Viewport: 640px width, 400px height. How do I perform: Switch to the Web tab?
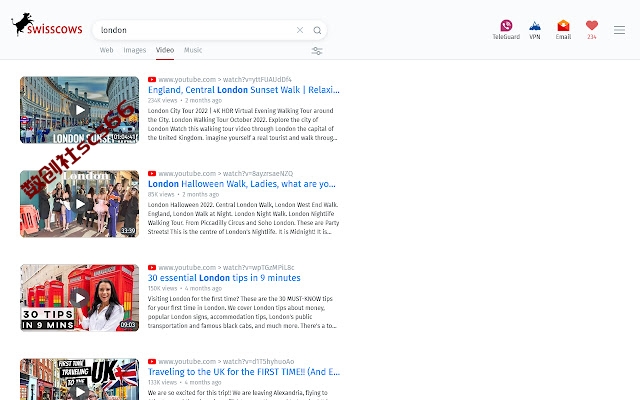[x=107, y=50]
